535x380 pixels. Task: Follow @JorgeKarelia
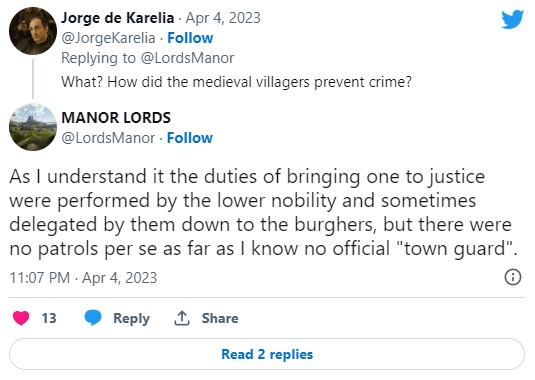(x=190, y=38)
